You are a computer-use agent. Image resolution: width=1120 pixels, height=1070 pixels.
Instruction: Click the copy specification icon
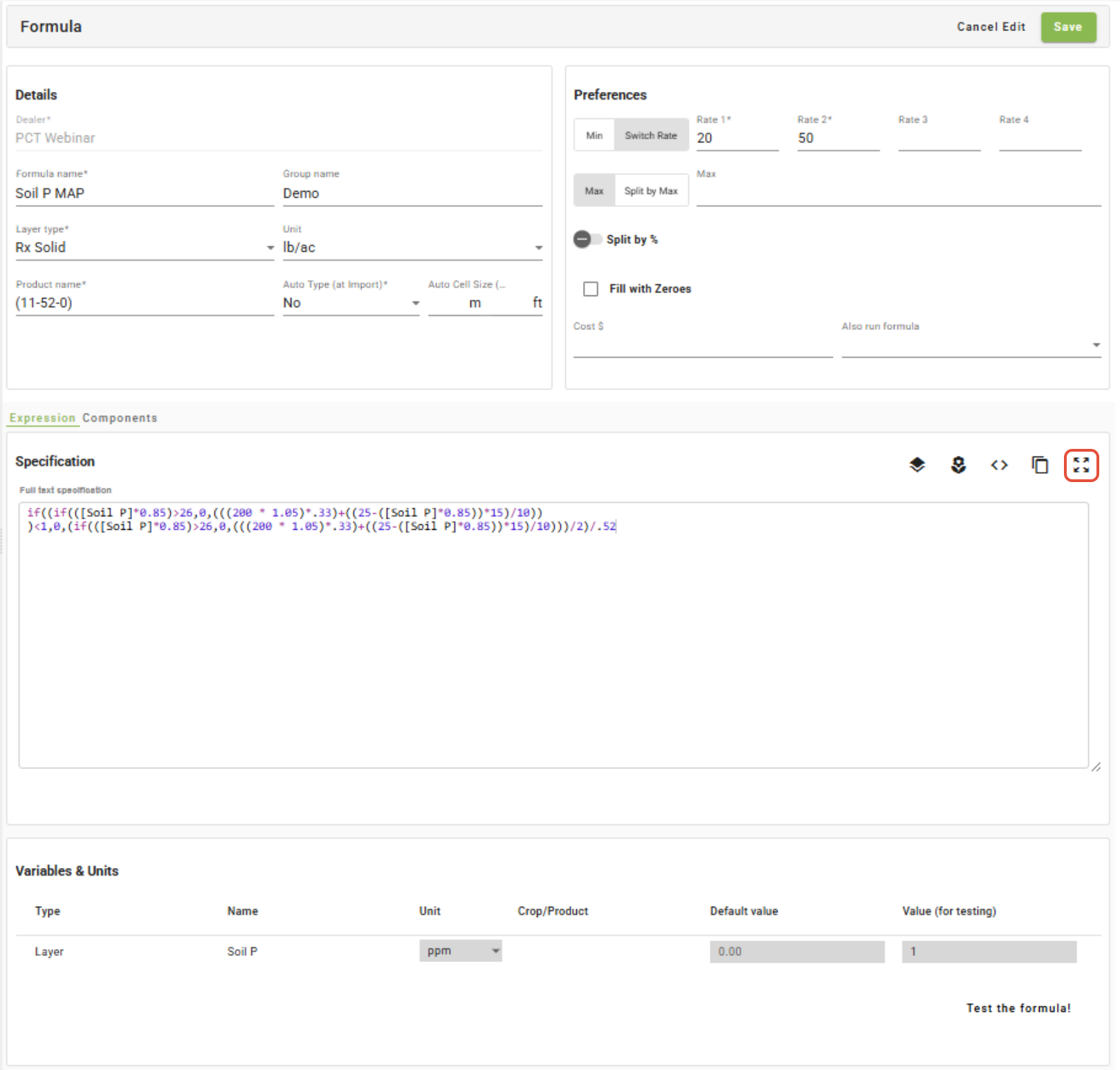coord(1040,465)
